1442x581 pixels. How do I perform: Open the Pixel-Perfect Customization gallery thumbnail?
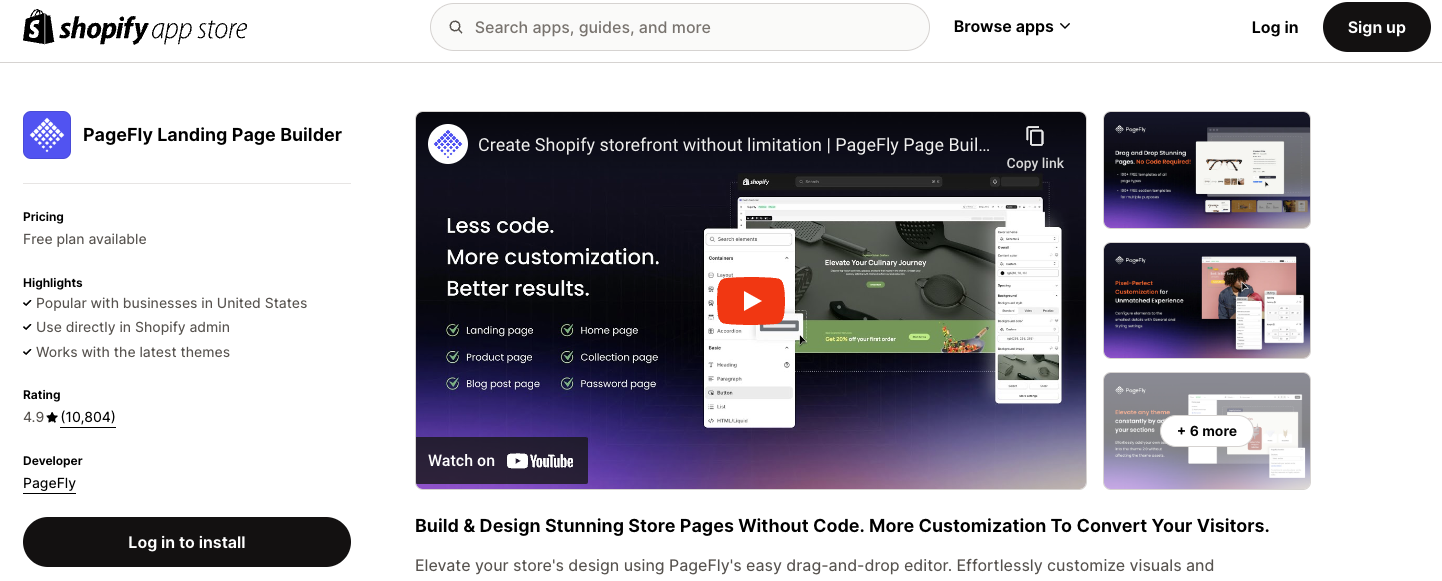pyautogui.click(x=1206, y=301)
